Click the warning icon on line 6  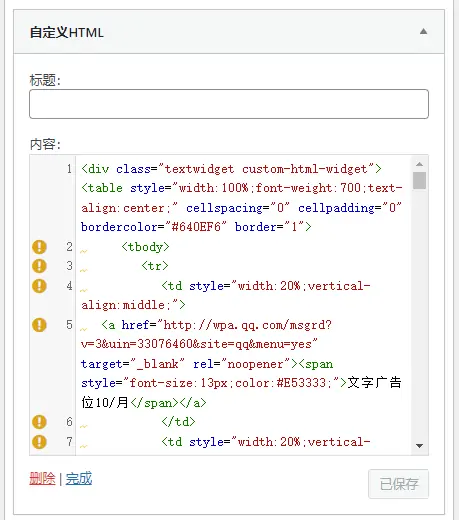(x=39, y=422)
